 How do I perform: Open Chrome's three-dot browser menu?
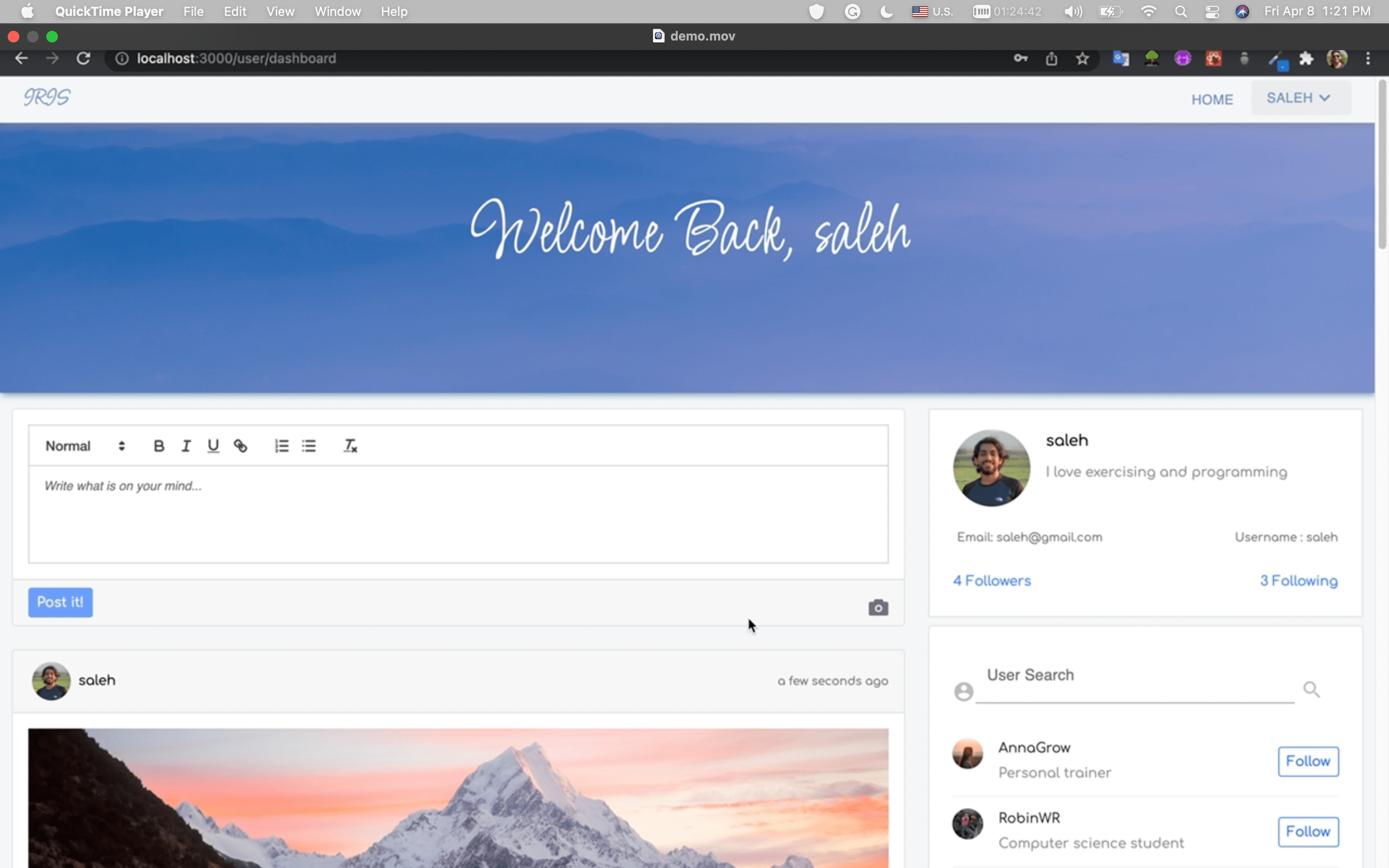point(1368,58)
